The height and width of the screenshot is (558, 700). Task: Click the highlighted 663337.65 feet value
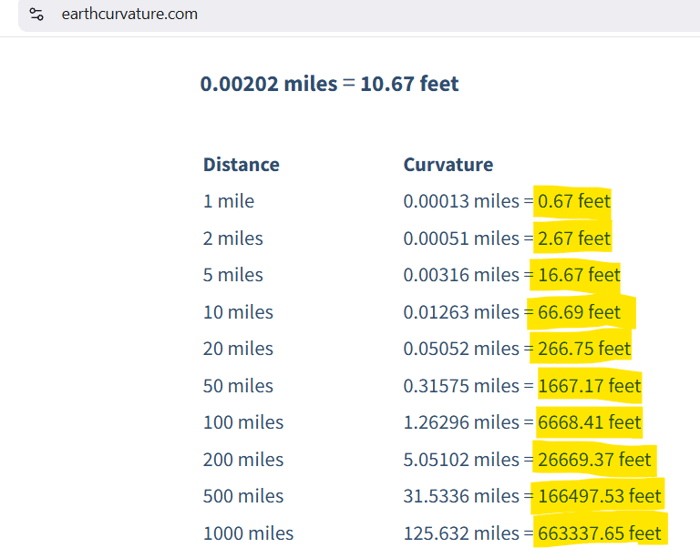599,533
